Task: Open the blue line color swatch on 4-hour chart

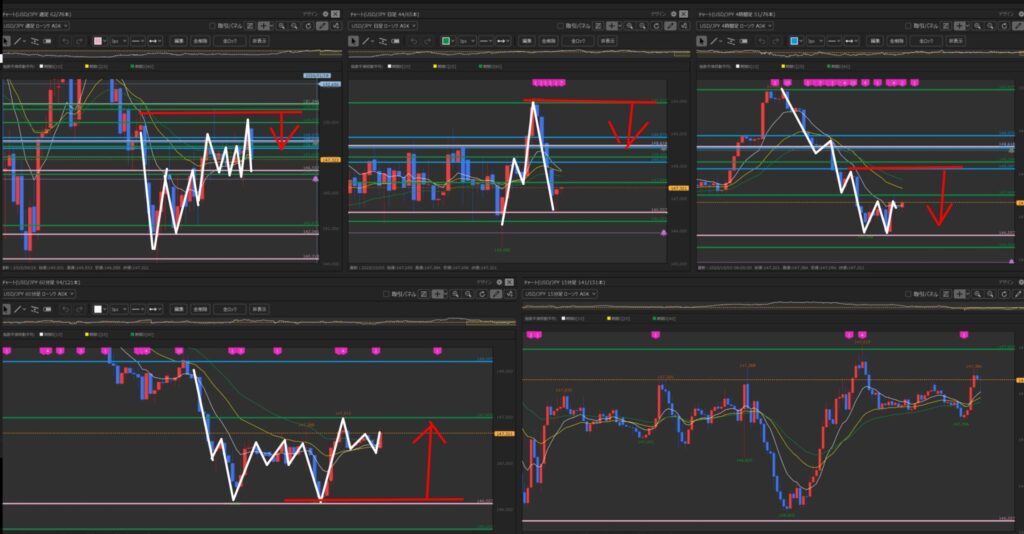Action: coord(793,41)
